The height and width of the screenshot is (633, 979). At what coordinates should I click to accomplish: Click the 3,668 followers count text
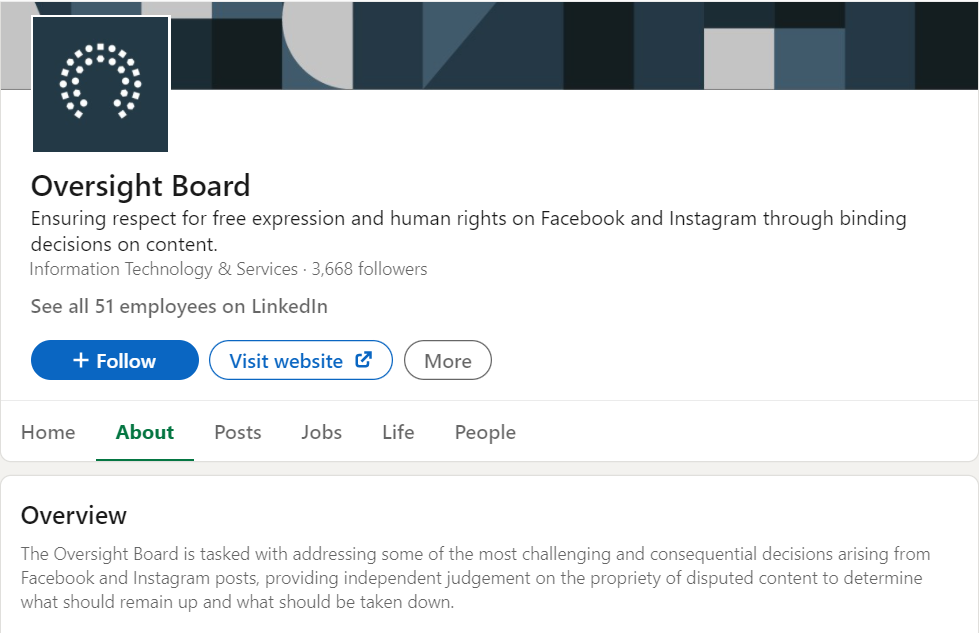point(370,269)
